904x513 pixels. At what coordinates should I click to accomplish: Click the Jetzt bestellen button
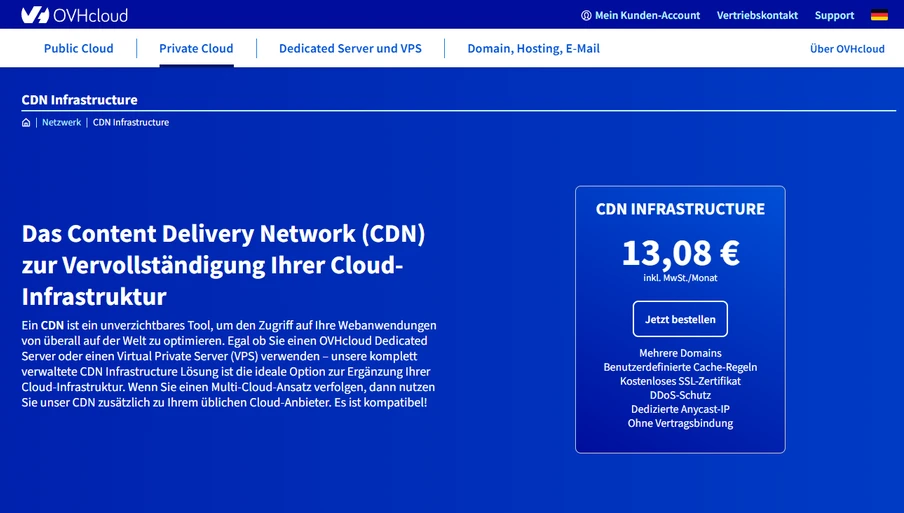680,319
